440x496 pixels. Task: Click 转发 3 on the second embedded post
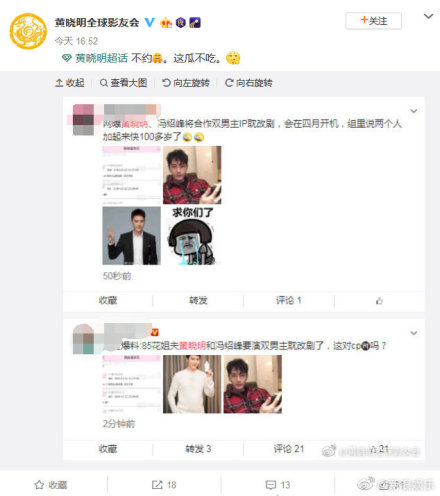click(198, 449)
